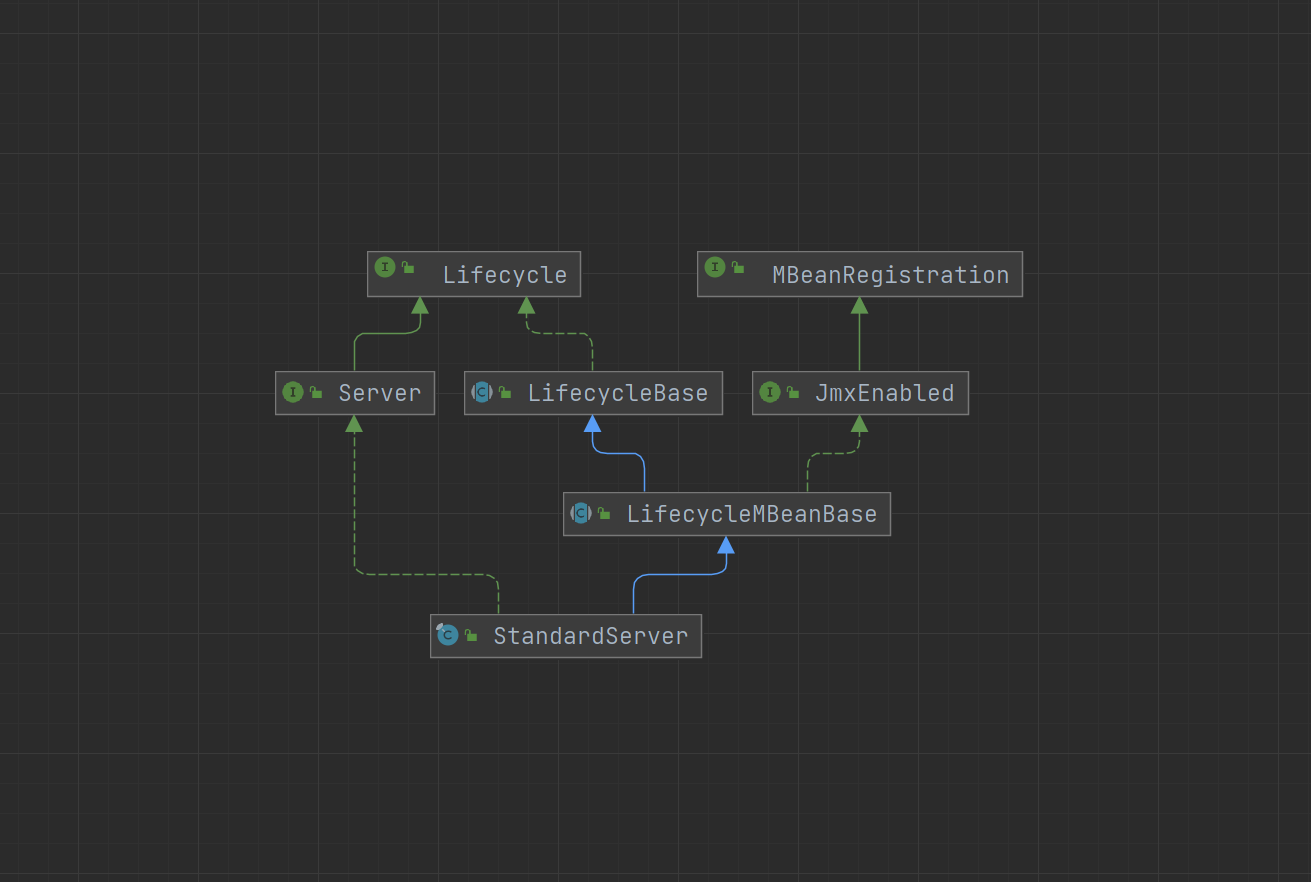Click the dashed green arrowhead from LifecycleBase into Lifecycle
Image resolution: width=1311 pixels, height=882 pixels.
(527, 305)
